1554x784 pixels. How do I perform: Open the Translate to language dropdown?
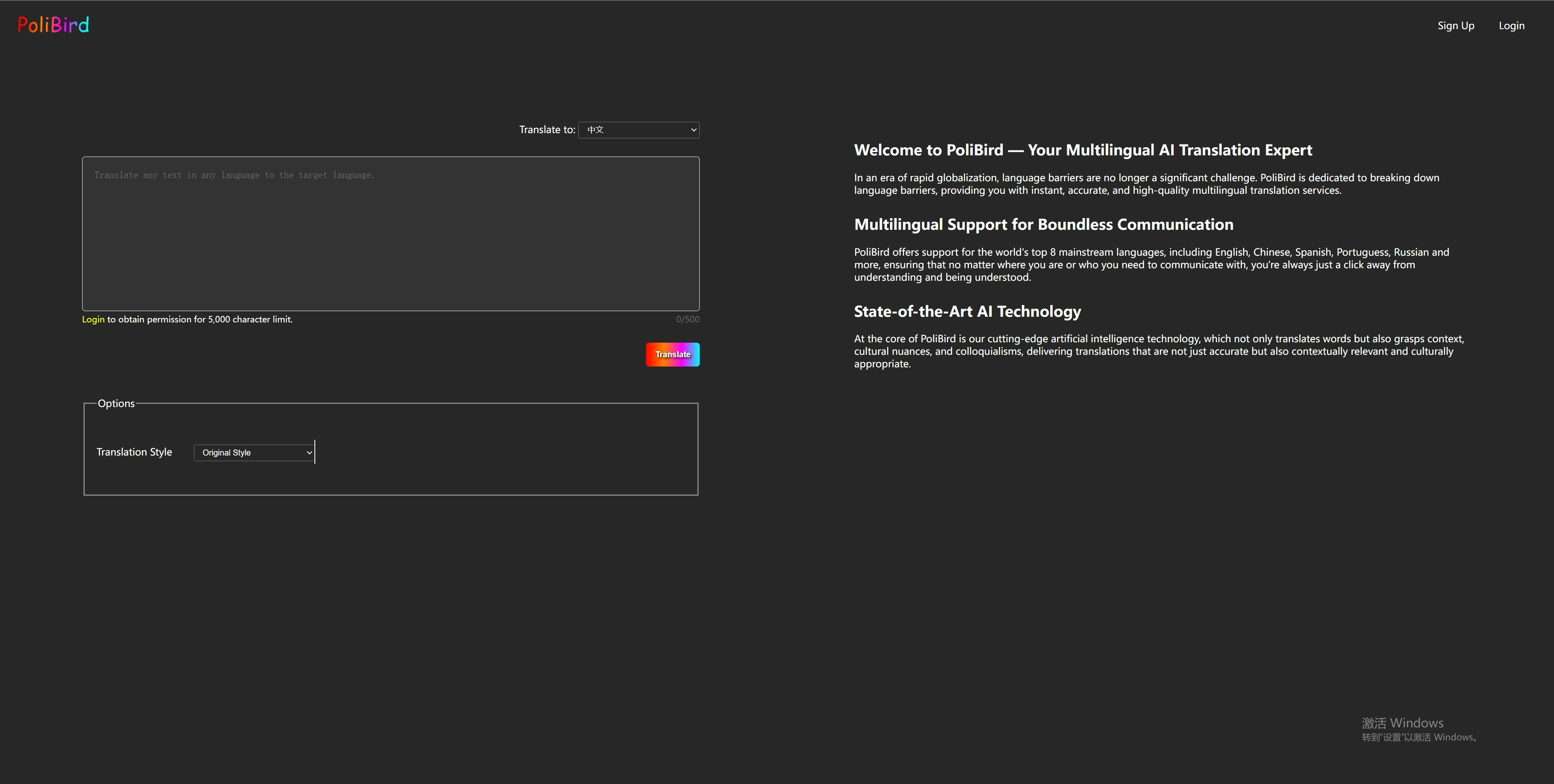[638, 130]
